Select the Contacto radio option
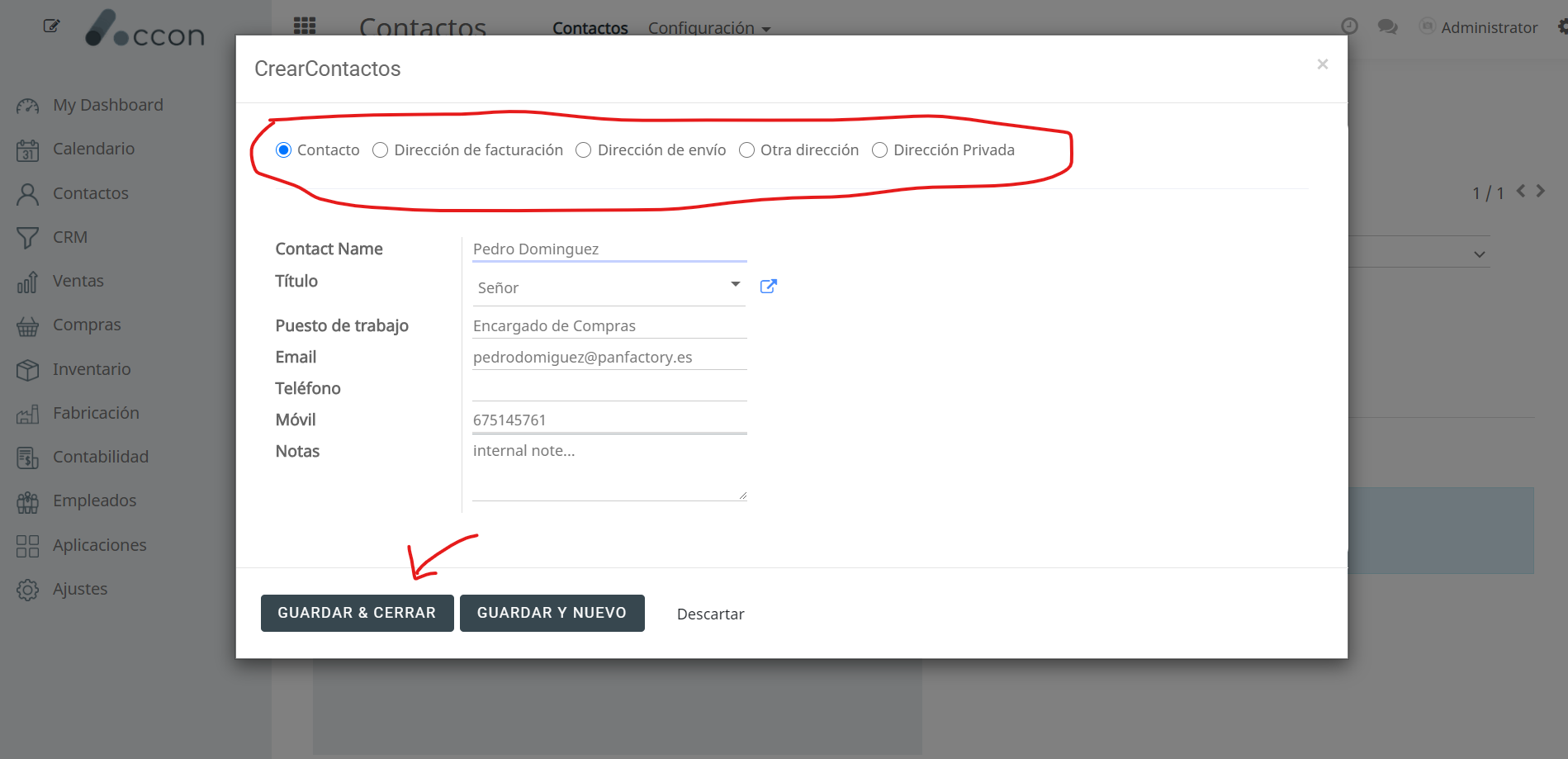Image resolution: width=1568 pixels, height=759 pixels. pyautogui.click(x=283, y=150)
